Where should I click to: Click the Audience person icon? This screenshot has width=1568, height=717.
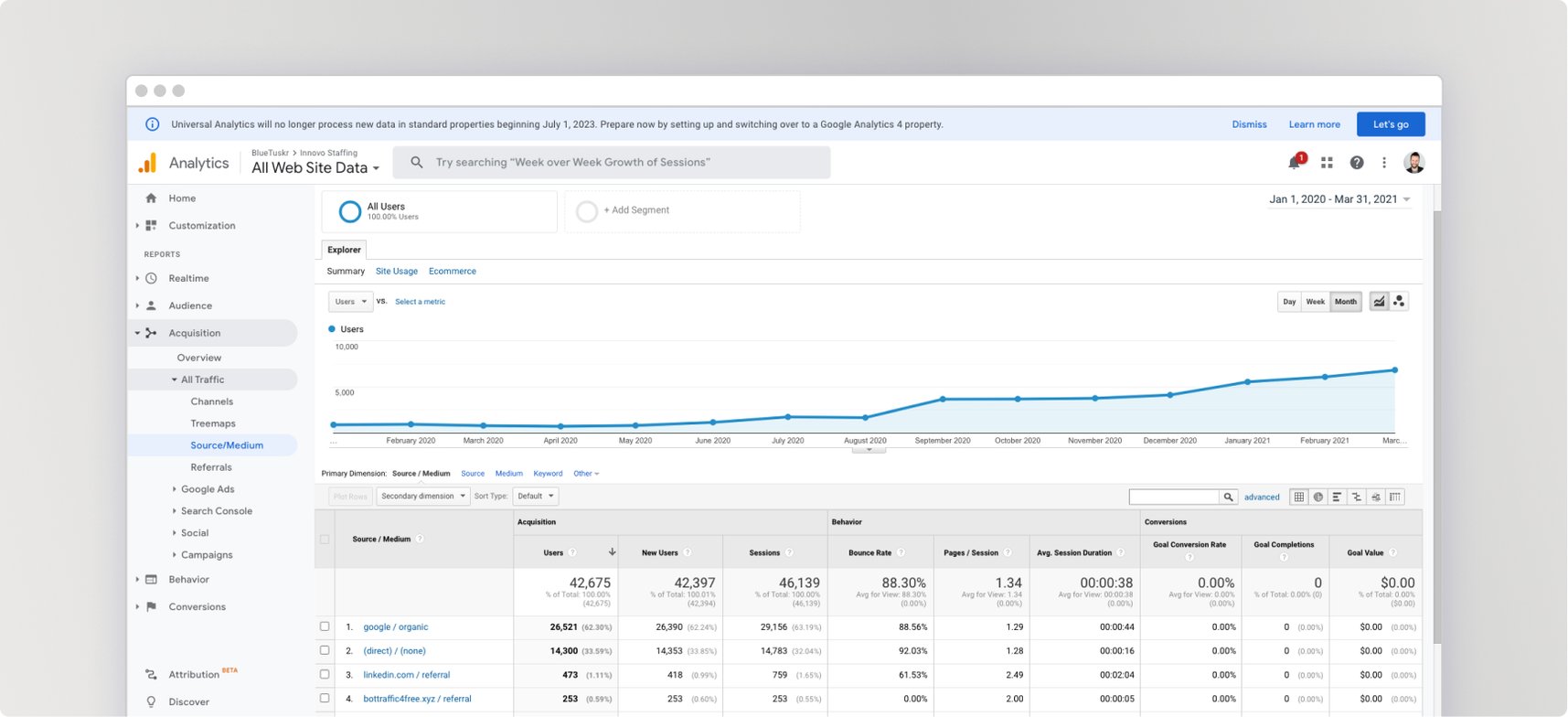click(x=151, y=305)
